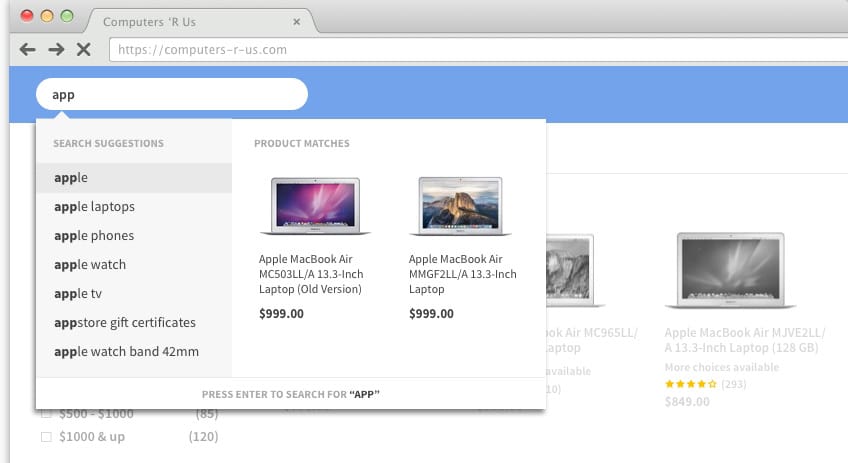The width and height of the screenshot is (848, 463).
Task: Click the URL address bar
Action: click(478, 50)
